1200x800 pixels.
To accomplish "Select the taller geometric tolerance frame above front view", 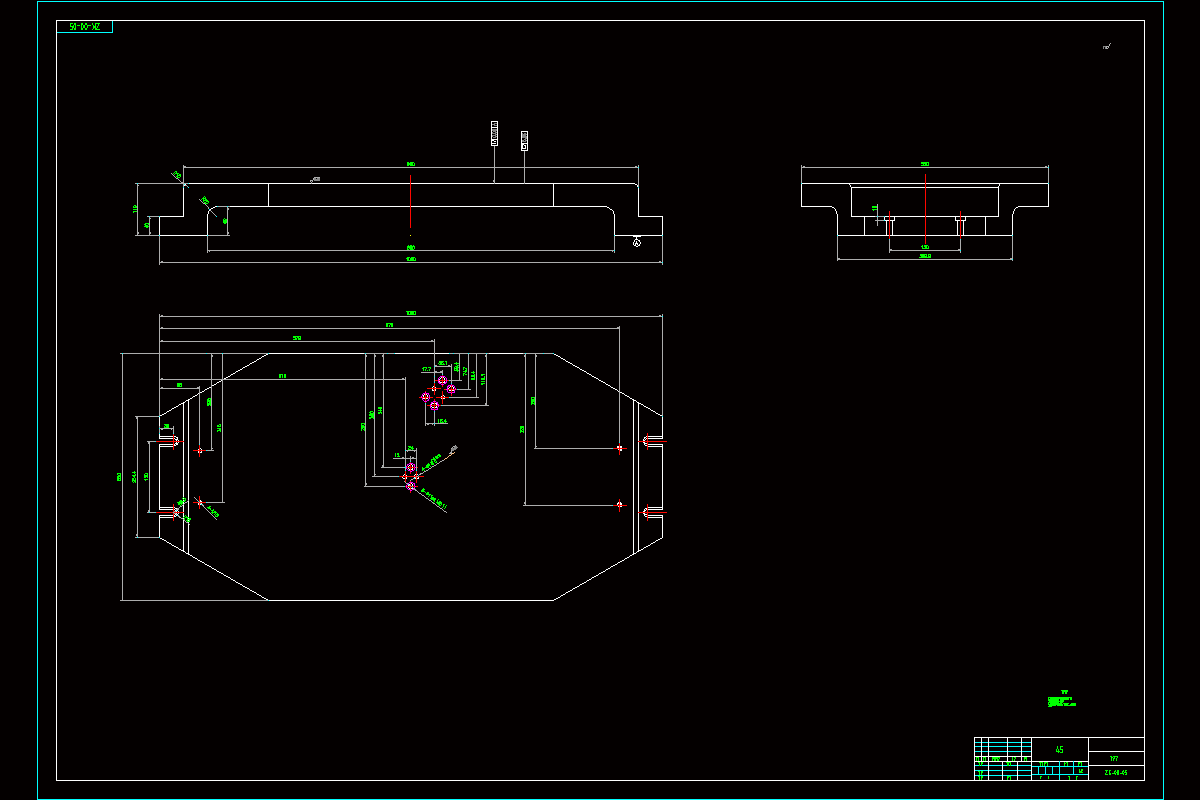I will pyautogui.click(x=494, y=133).
